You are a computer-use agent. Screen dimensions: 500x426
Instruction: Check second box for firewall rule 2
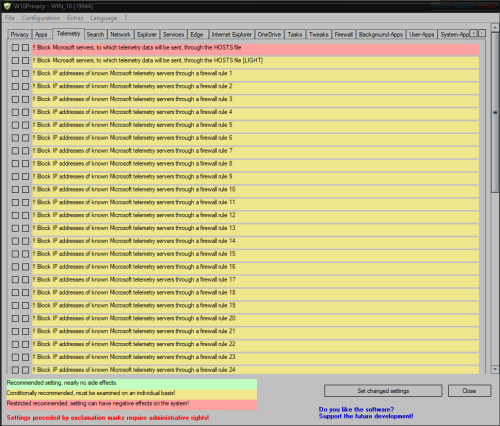(26, 86)
